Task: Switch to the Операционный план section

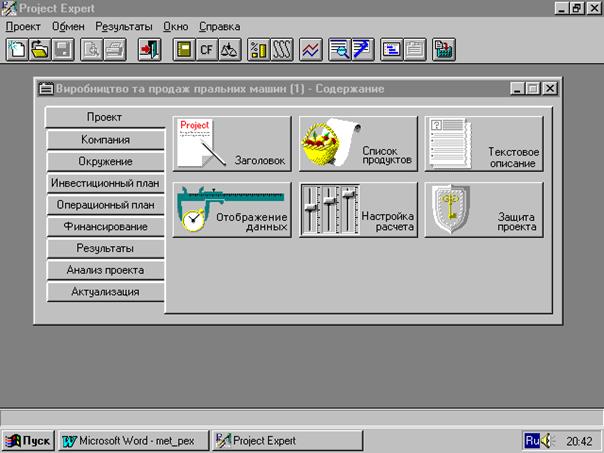Action: (x=105, y=205)
